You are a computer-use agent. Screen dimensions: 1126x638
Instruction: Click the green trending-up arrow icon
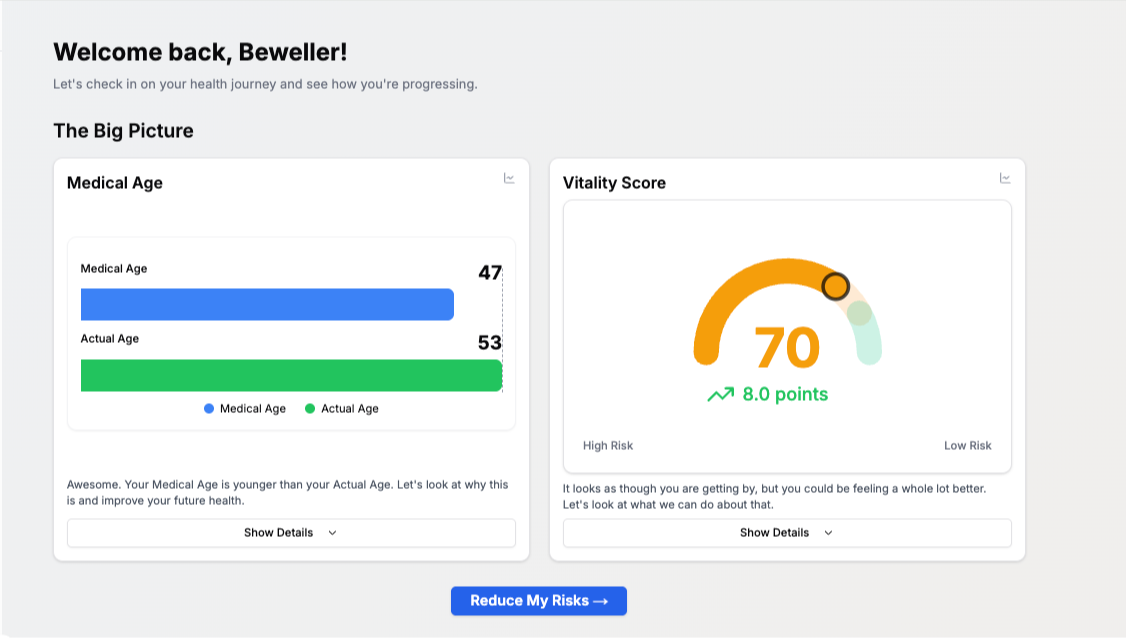point(720,395)
